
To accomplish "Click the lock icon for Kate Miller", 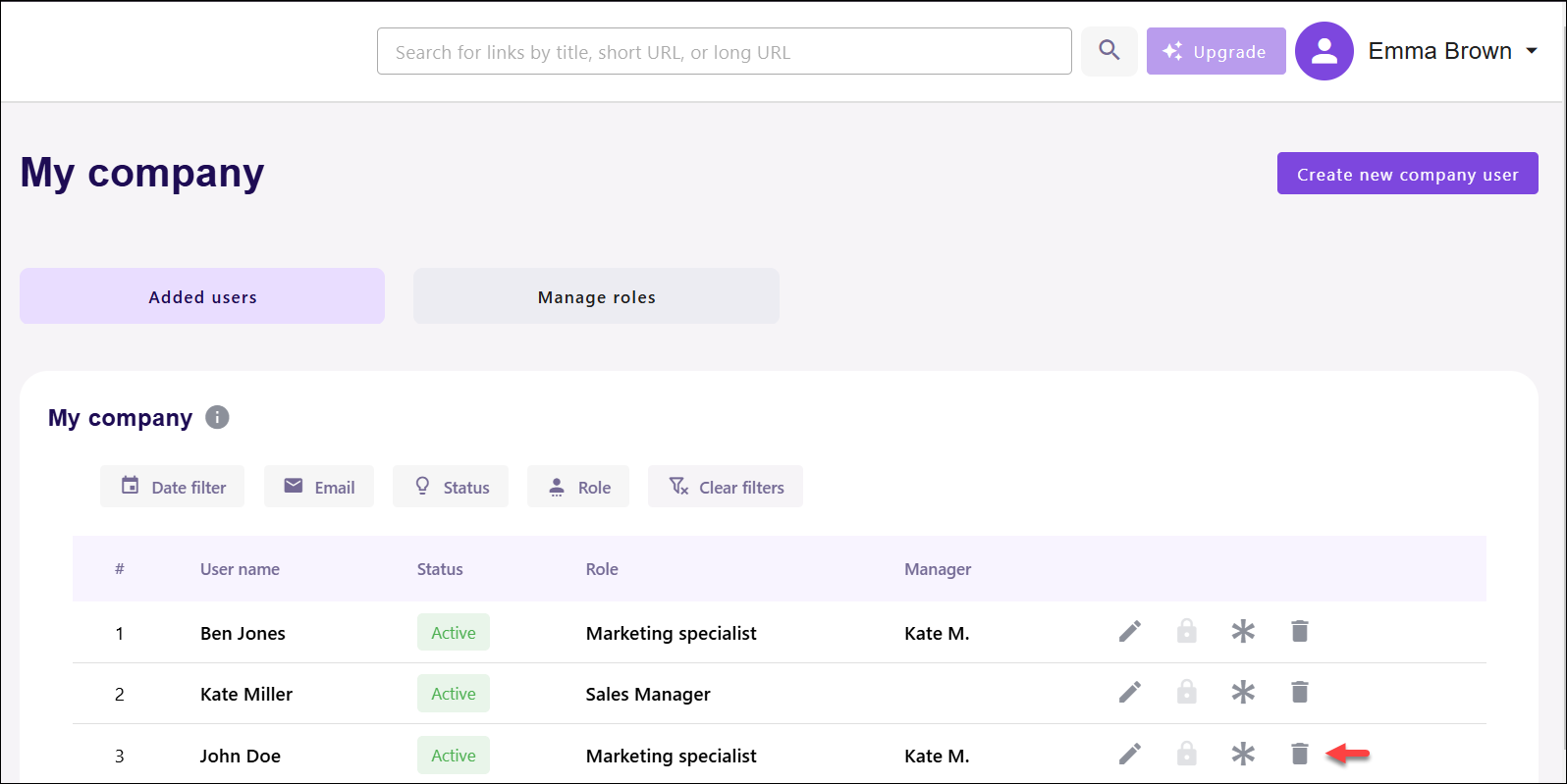I will (1187, 692).
